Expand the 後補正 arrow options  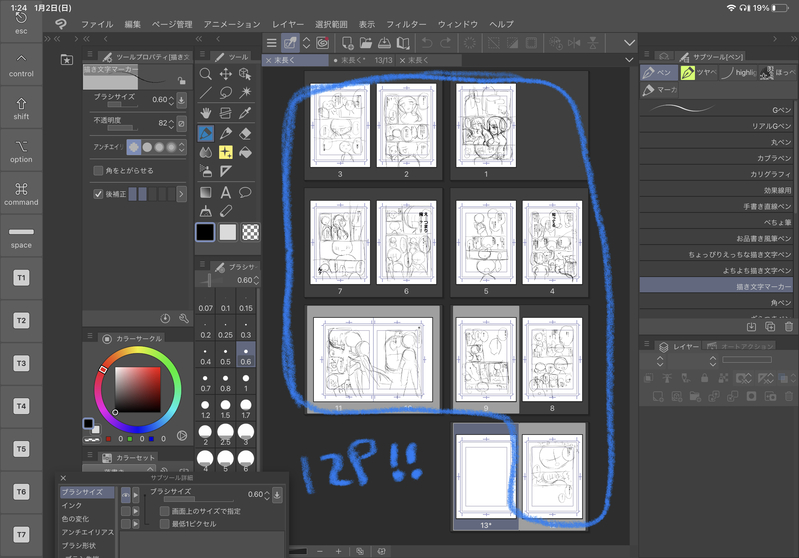coord(181,194)
